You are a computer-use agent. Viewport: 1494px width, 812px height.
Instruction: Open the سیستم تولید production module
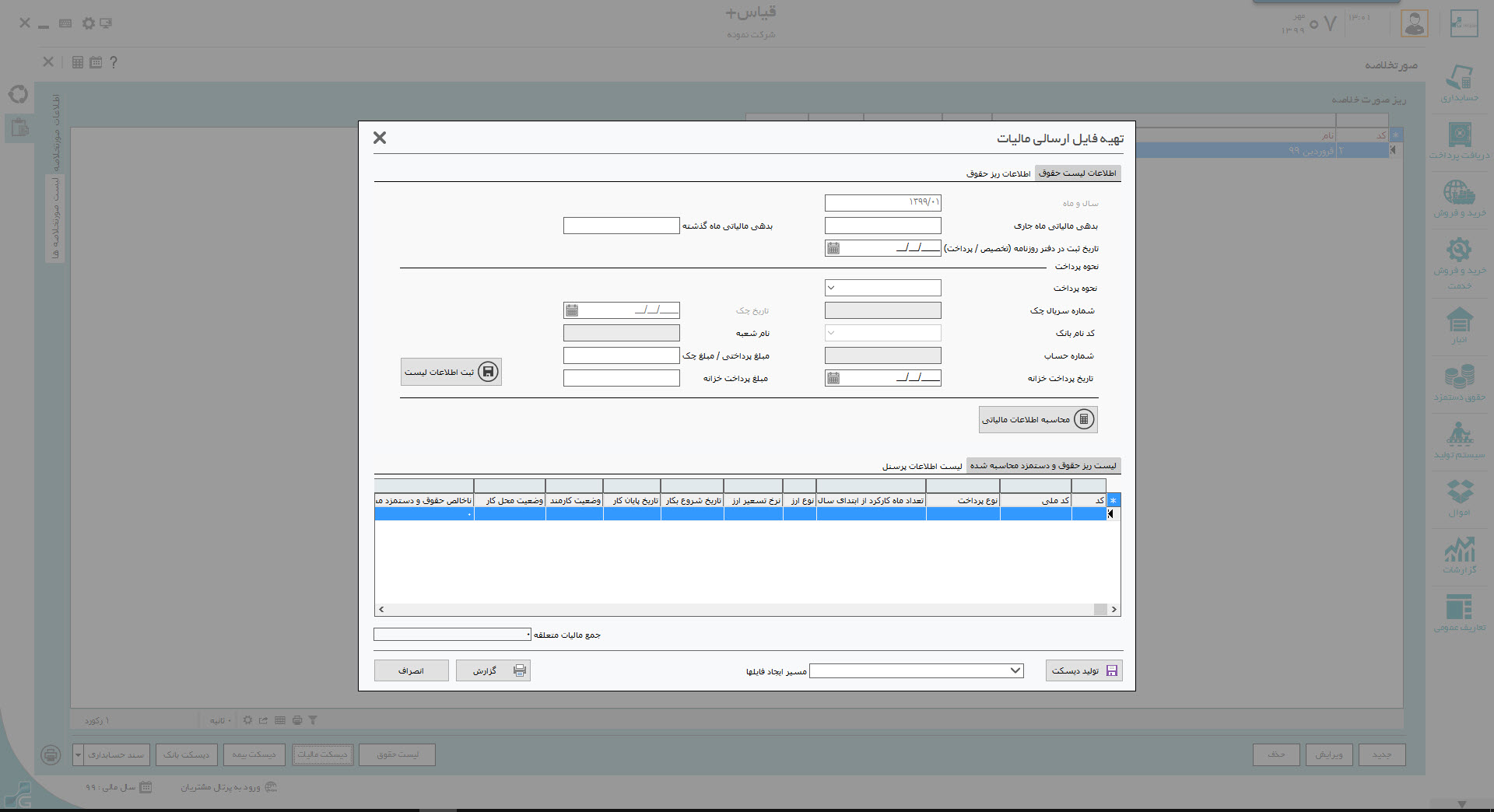coord(1459,439)
